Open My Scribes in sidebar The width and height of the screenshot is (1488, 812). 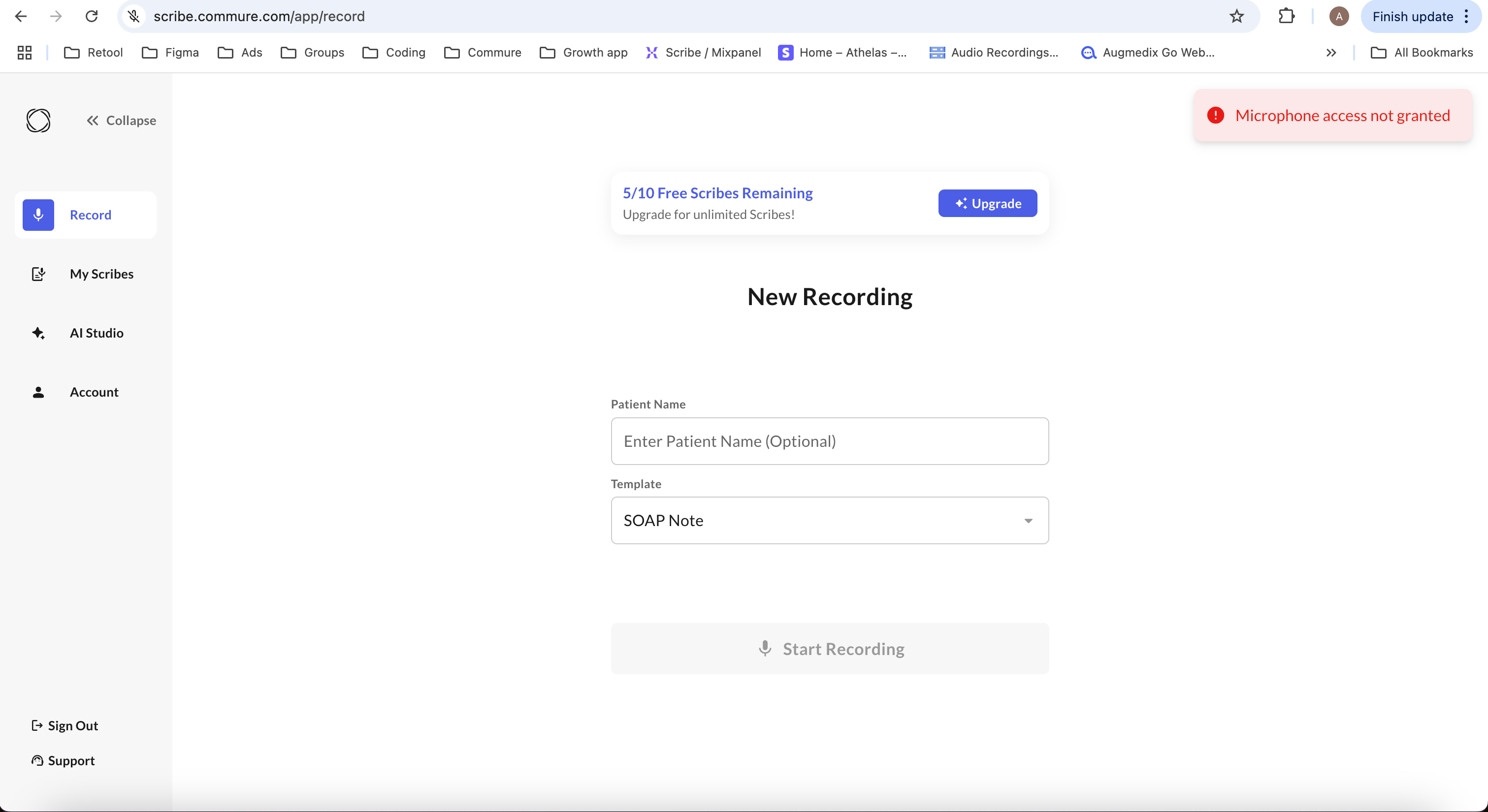point(101,274)
